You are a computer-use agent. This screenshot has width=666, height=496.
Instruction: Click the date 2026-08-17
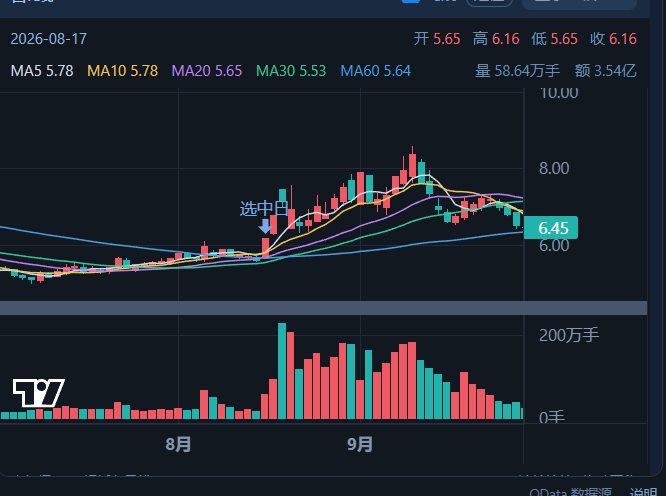tap(48, 39)
